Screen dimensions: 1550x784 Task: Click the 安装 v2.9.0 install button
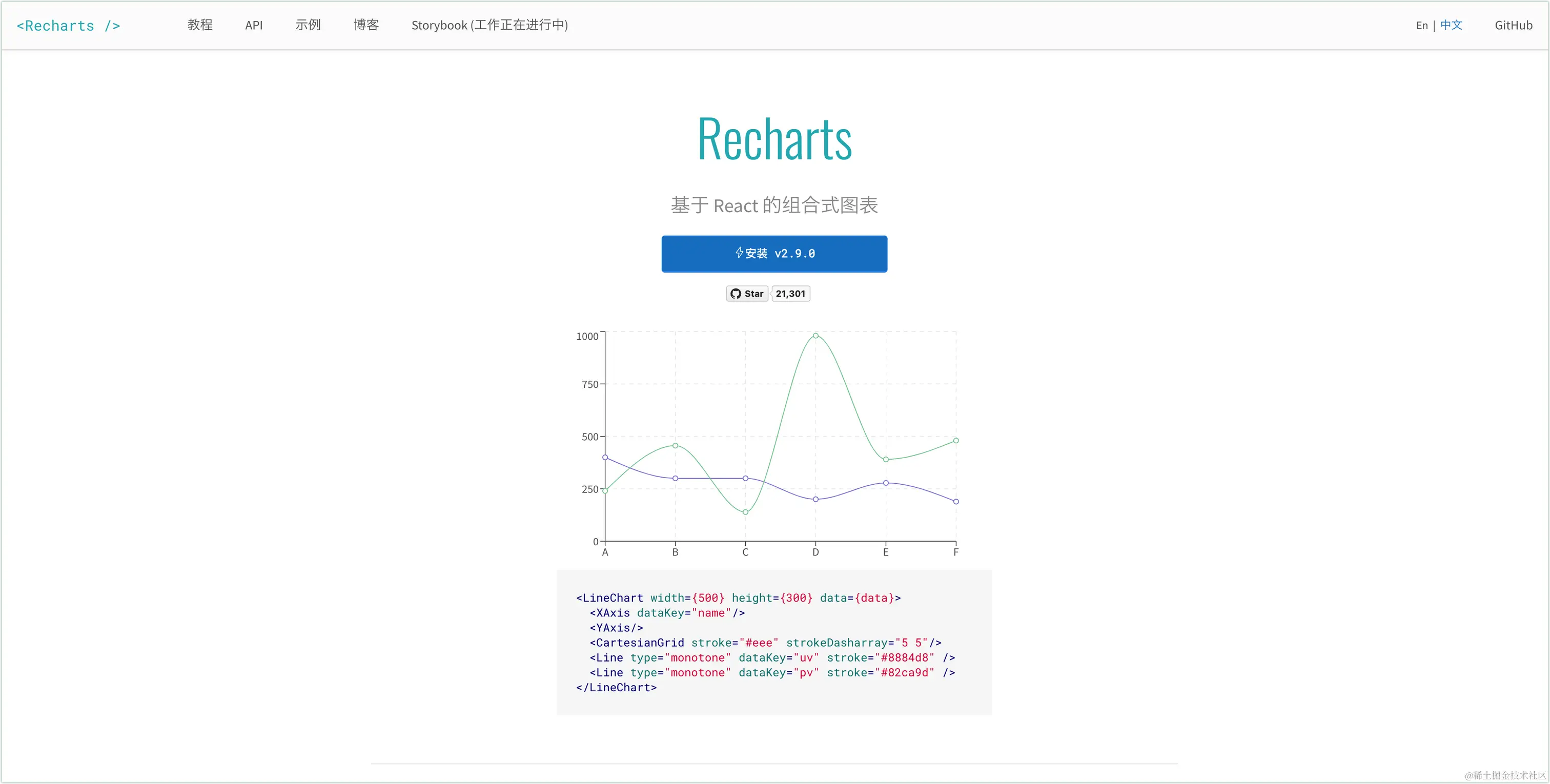tap(774, 254)
